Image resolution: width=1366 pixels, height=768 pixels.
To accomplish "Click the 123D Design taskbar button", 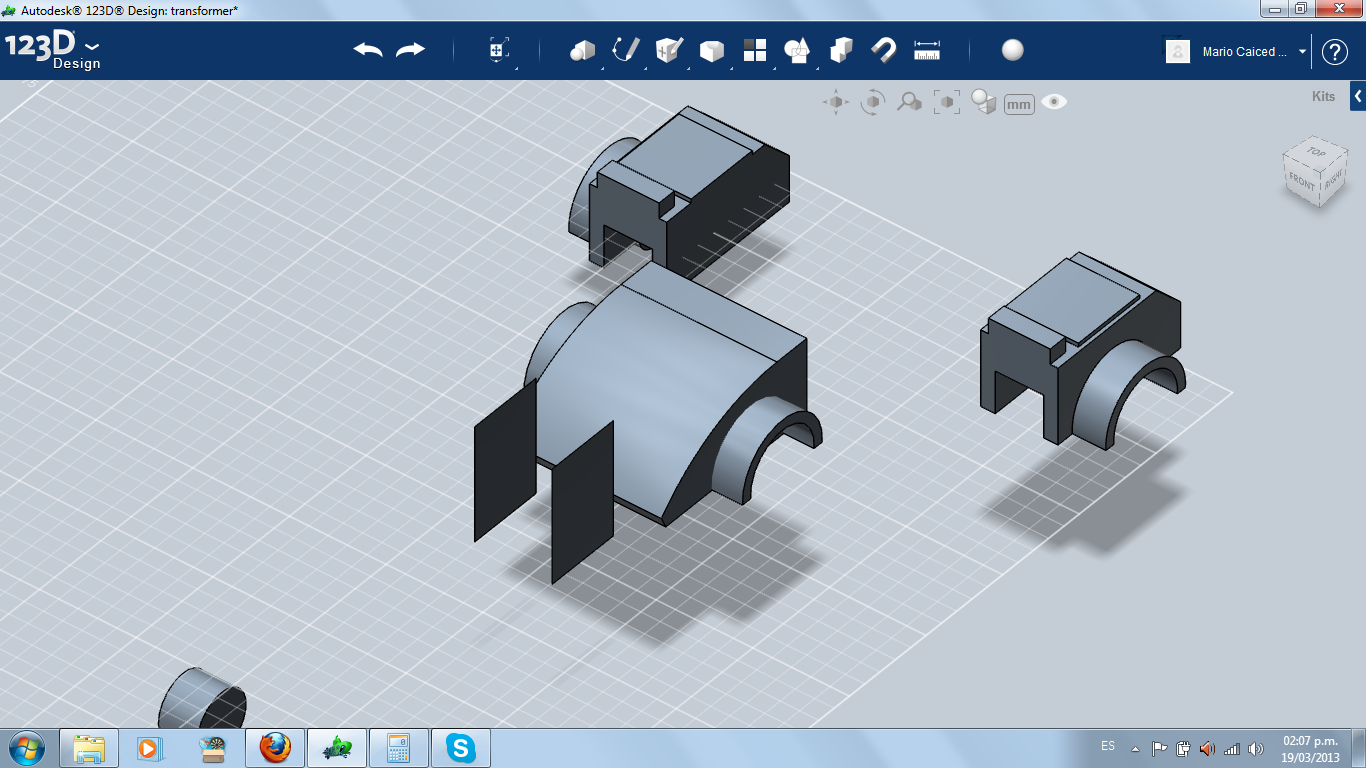I will tap(336, 748).
